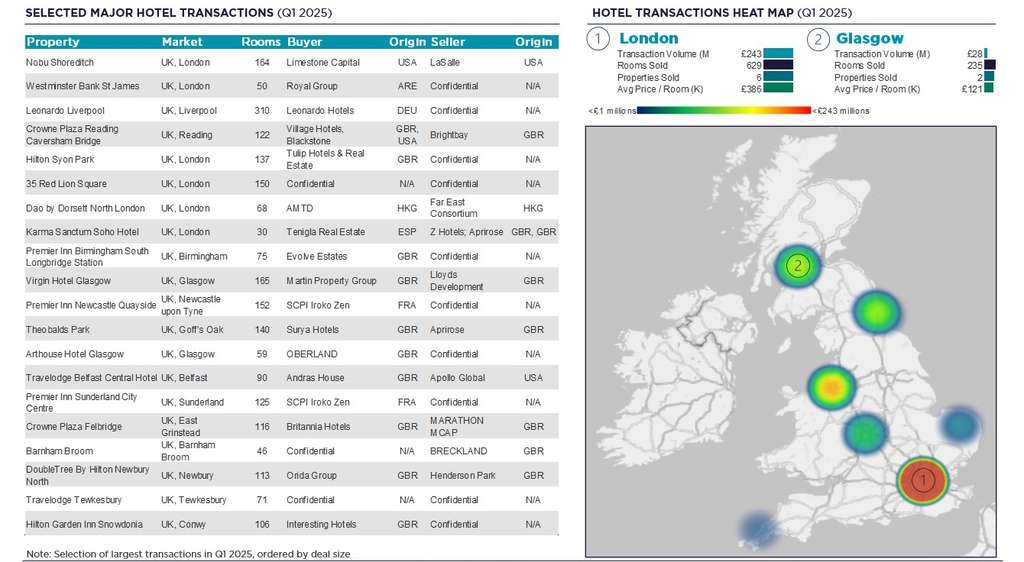Viewport: 1024px width, 562px height.
Task: Select Crowne Plaza Reading Caversham Bridge
Action: point(72,134)
